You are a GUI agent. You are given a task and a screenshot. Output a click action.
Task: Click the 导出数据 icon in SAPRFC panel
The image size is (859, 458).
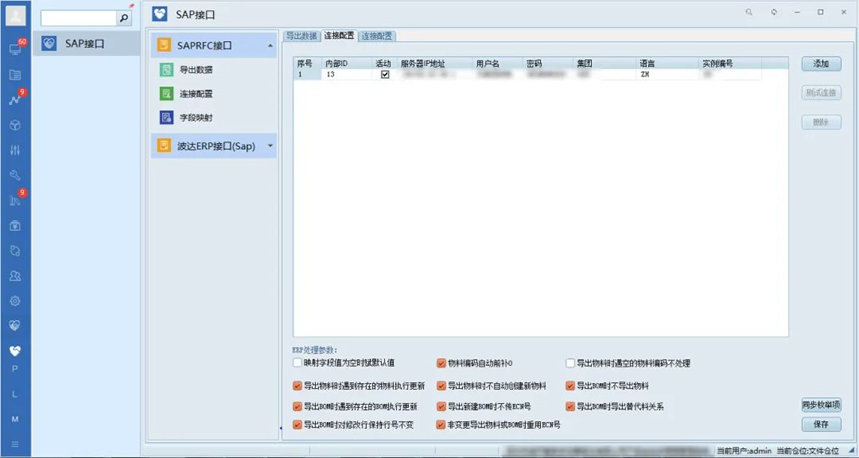[166, 70]
